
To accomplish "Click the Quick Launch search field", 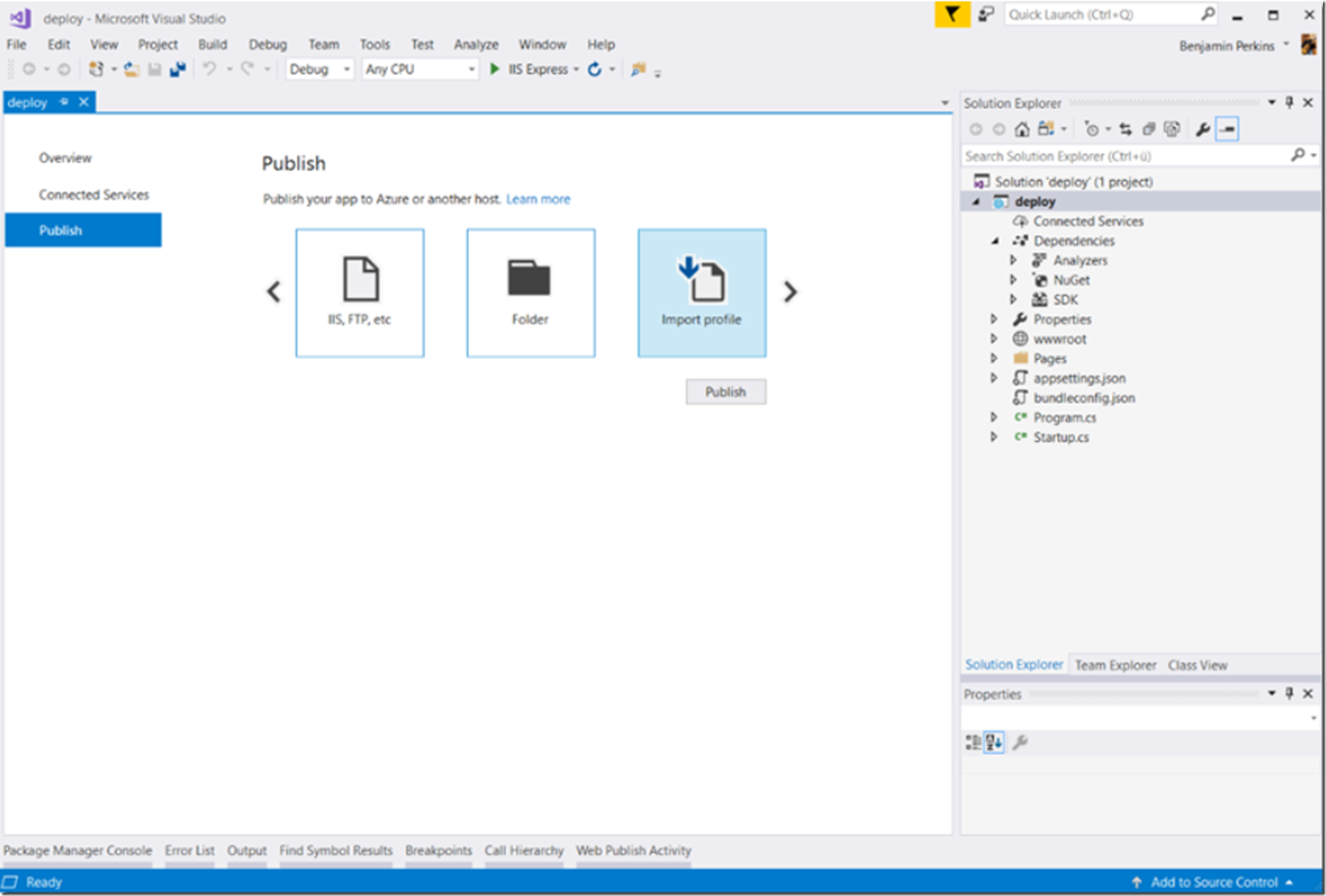I will click(1111, 14).
